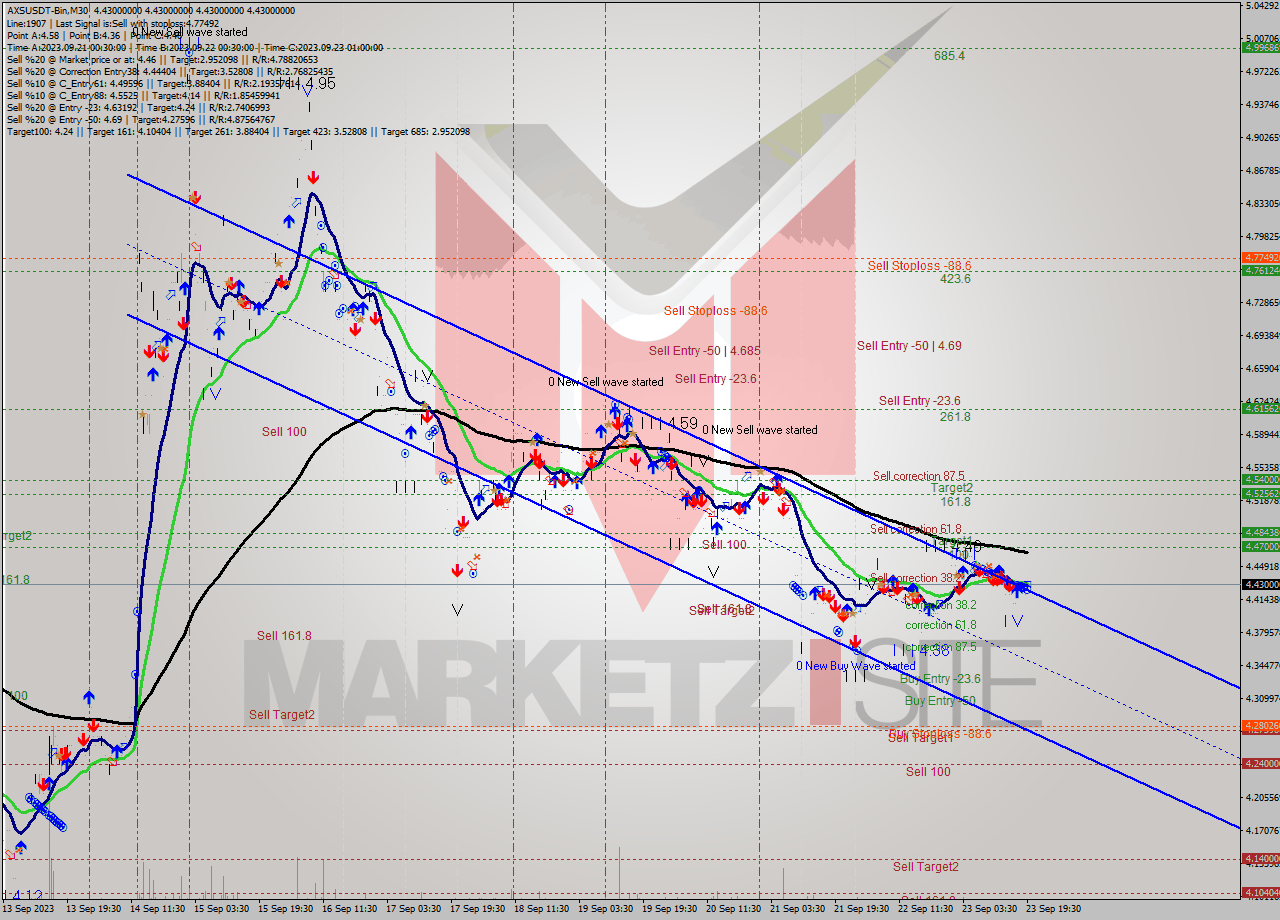
Task: Click the green 261.8 level label
Action: coord(955,416)
